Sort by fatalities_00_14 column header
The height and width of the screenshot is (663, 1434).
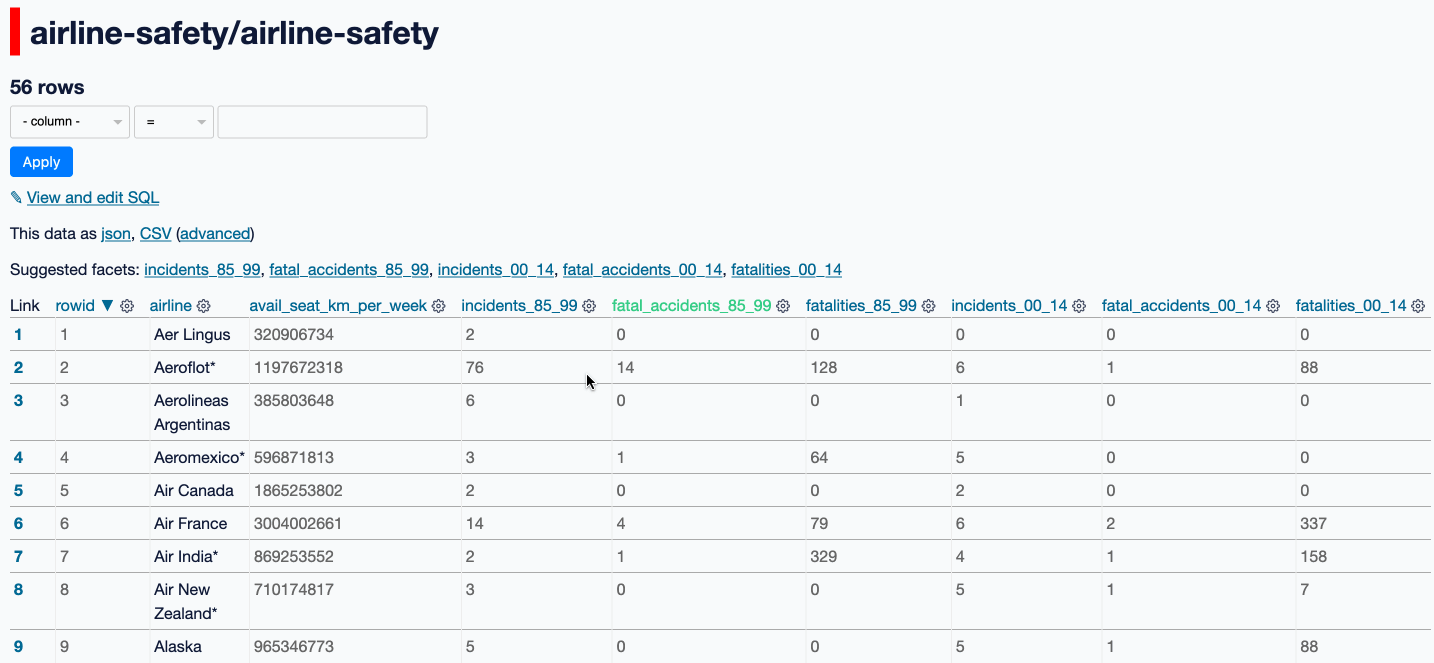click(1352, 306)
